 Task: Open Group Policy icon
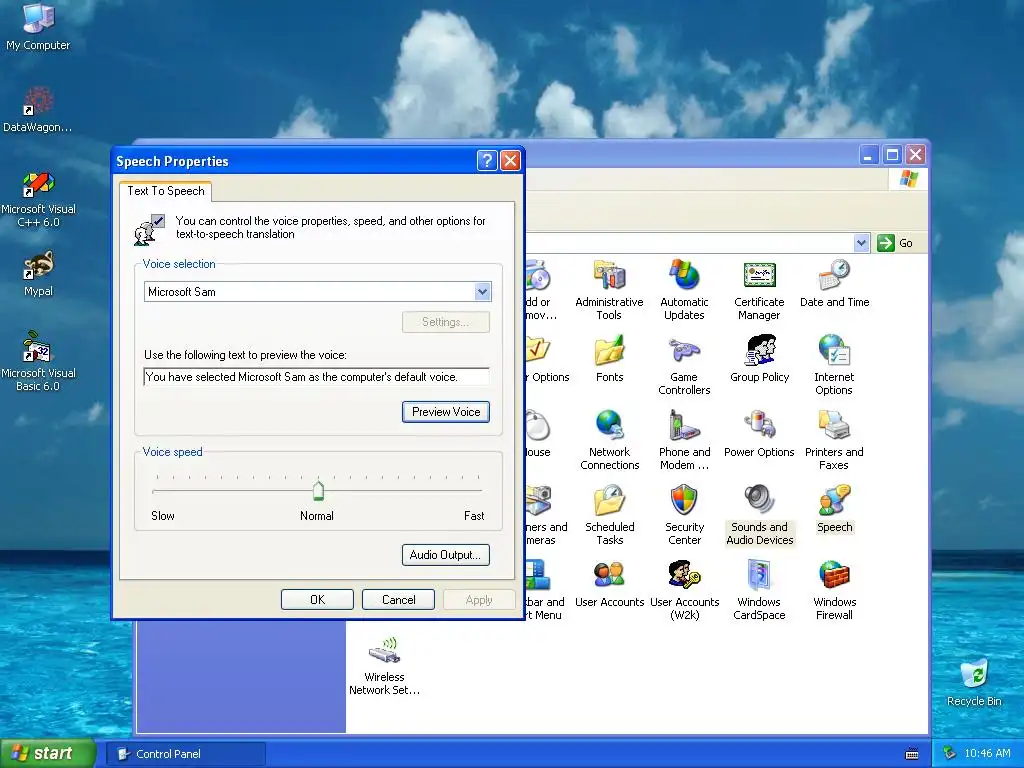760,359
